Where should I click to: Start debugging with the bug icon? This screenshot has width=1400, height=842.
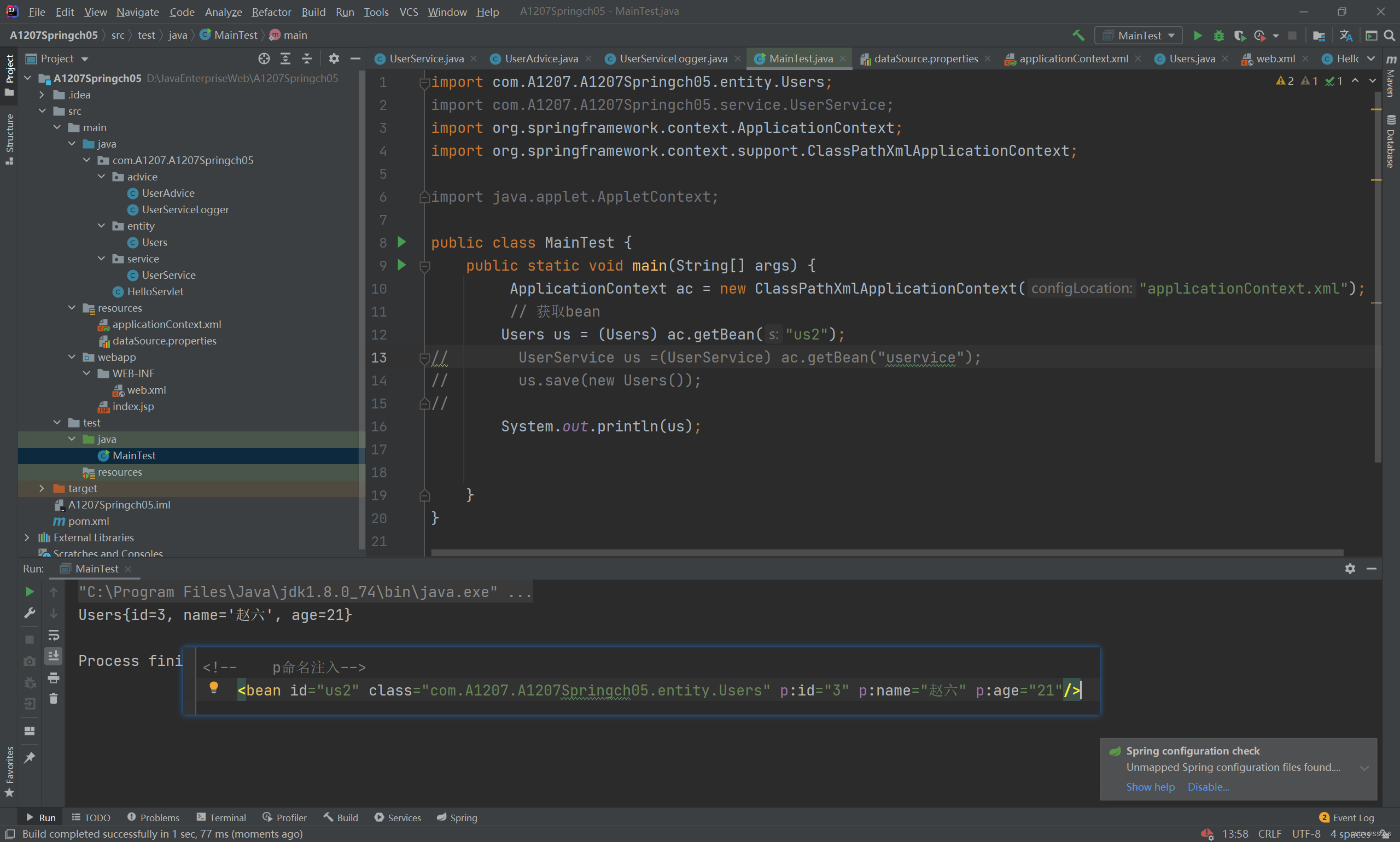1218,35
